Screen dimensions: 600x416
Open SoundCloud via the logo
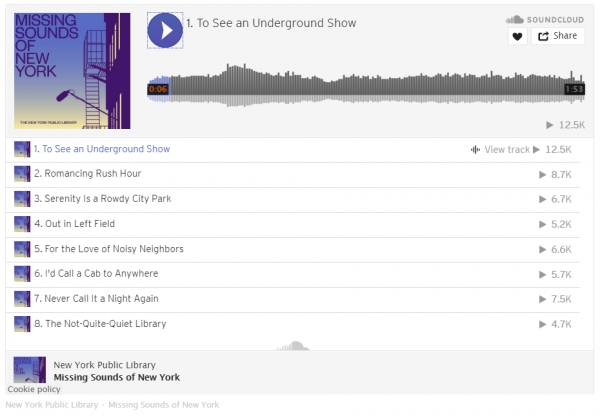pyautogui.click(x=545, y=20)
